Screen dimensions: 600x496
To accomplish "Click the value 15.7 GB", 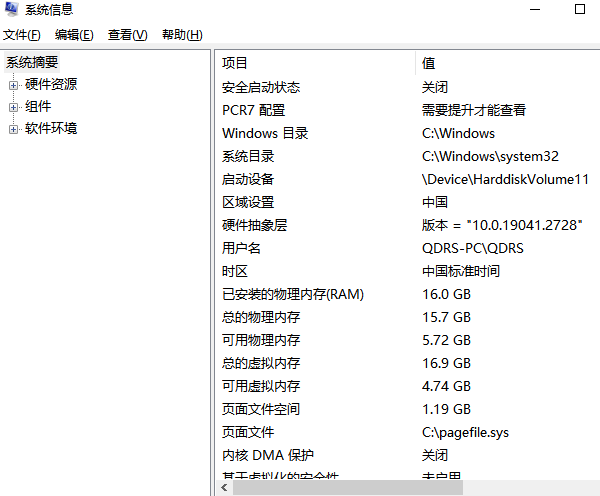I will [x=446, y=317].
